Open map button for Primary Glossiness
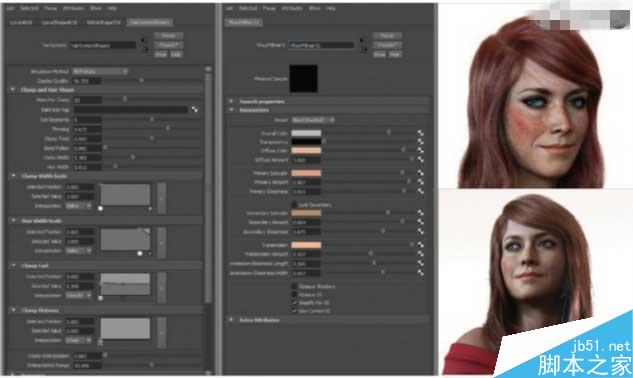This screenshot has height=378, width=633. 420,191
